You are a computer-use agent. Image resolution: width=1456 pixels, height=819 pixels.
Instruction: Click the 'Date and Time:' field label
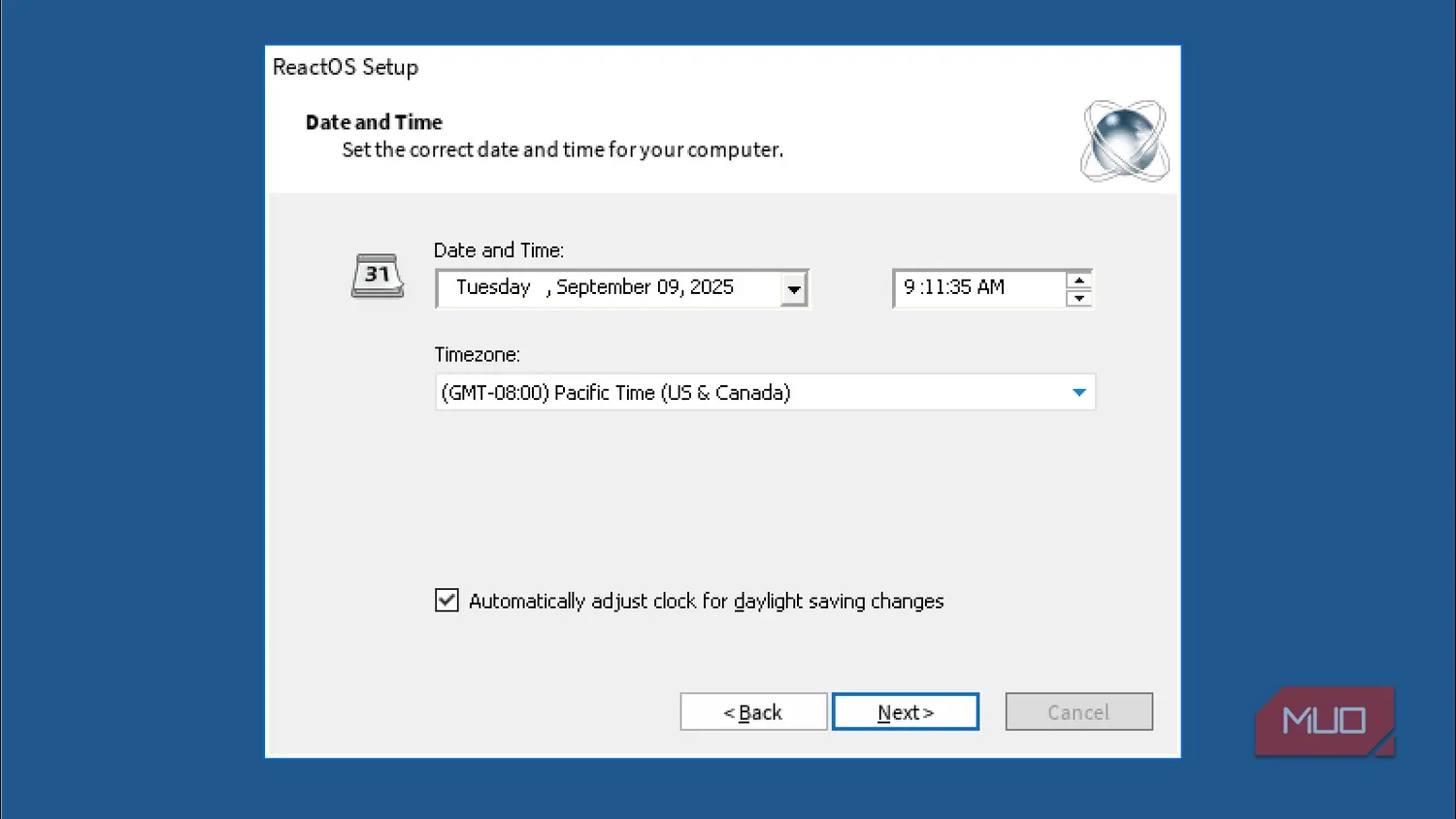tap(499, 250)
